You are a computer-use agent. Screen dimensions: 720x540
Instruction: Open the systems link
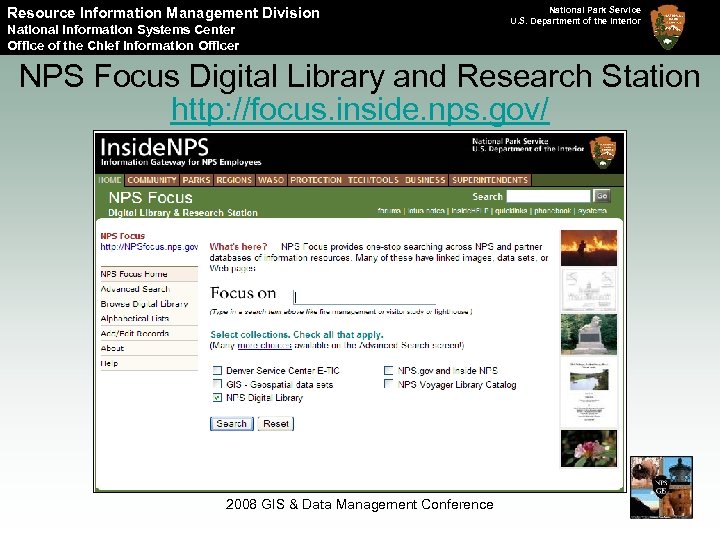point(592,211)
